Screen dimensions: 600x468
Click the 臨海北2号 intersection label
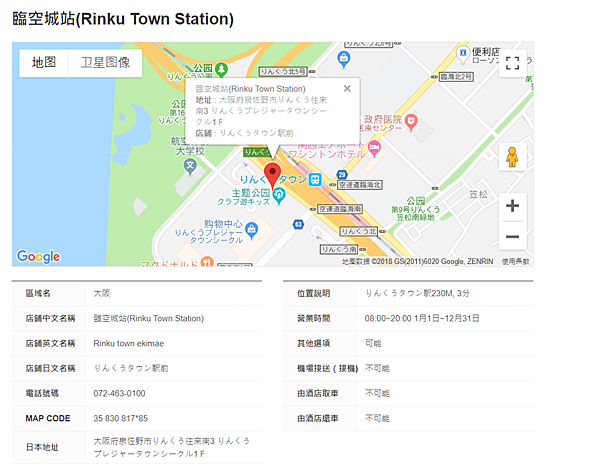coord(456,77)
